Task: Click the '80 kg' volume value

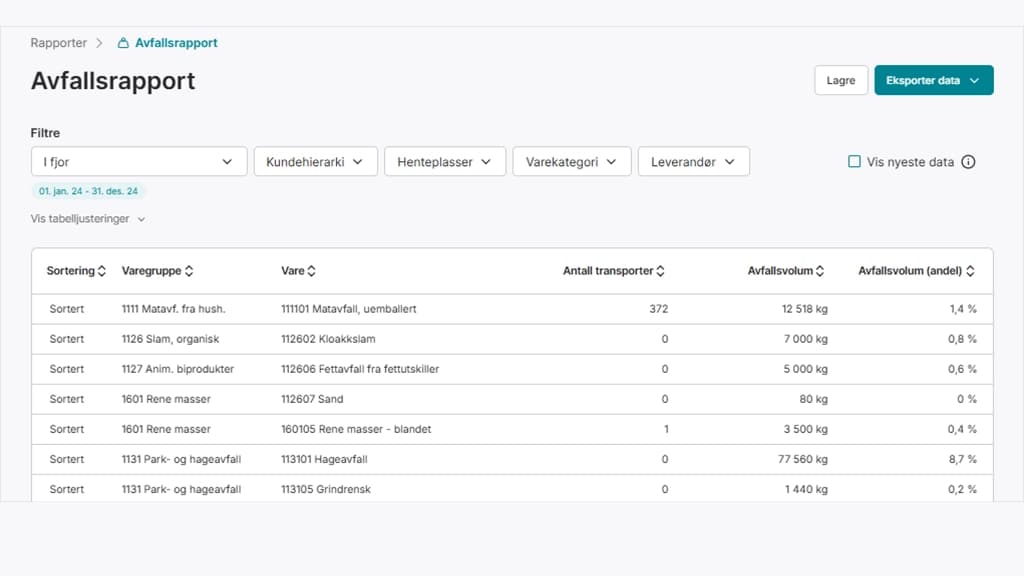Action: [x=813, y=399]
